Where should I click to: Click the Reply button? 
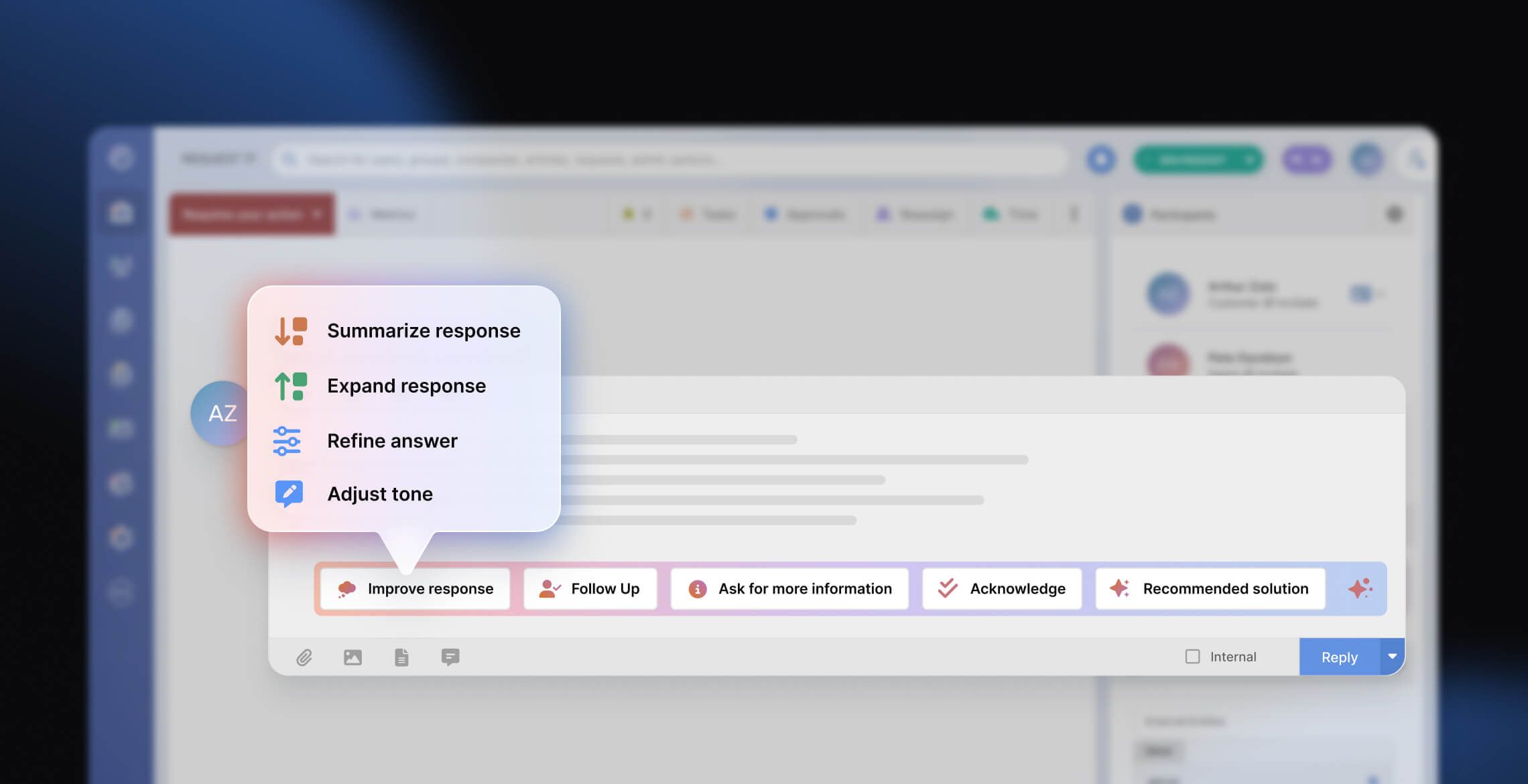click(1339, 657)
